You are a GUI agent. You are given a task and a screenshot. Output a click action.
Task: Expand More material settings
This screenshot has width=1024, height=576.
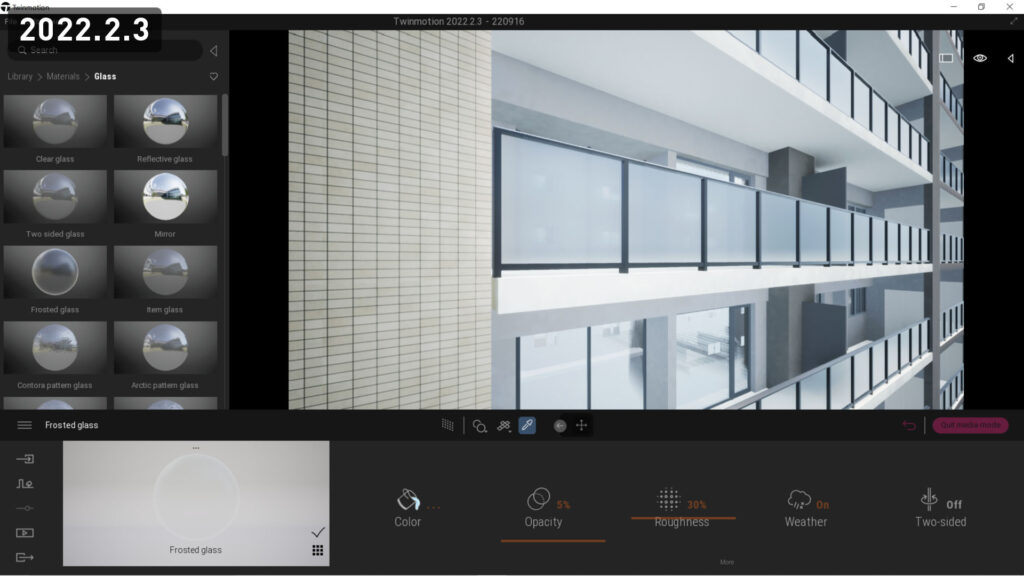(727, 562)
